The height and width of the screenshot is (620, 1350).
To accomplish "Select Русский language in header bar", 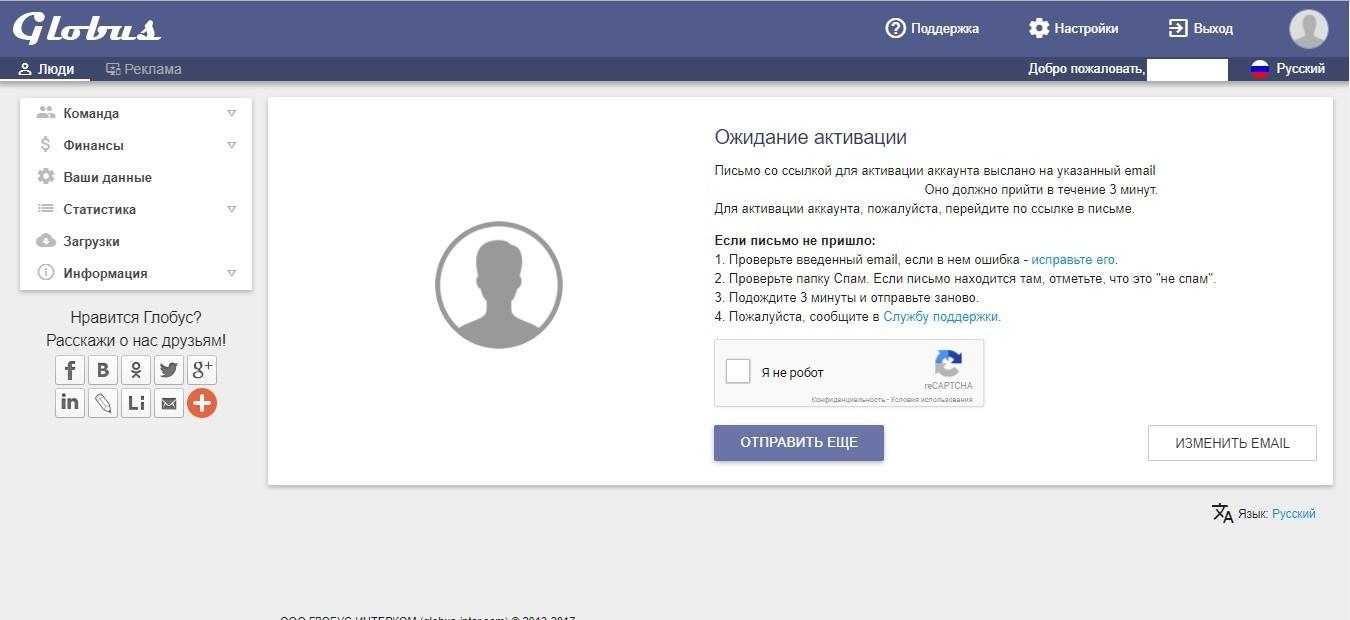I will (x=1300, y=69).
